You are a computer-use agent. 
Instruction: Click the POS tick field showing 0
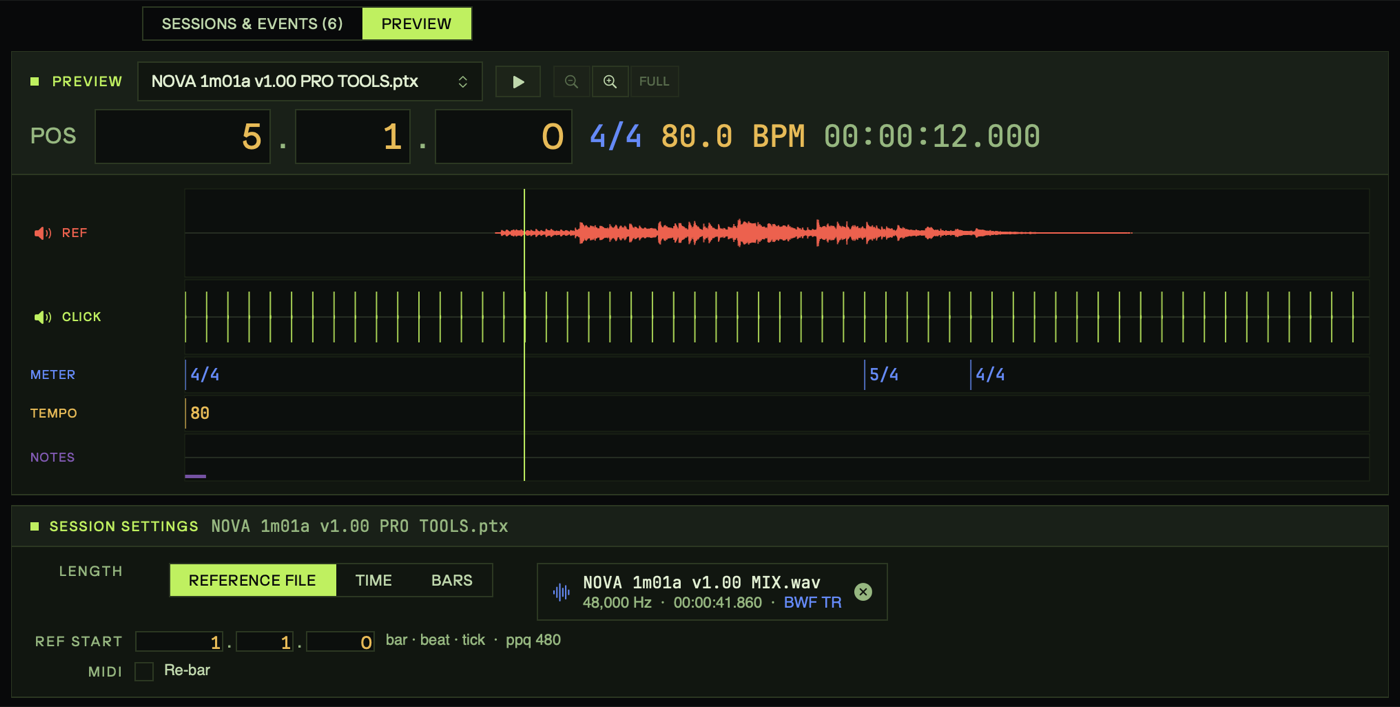pyautogui.click(x=503, y=136)
